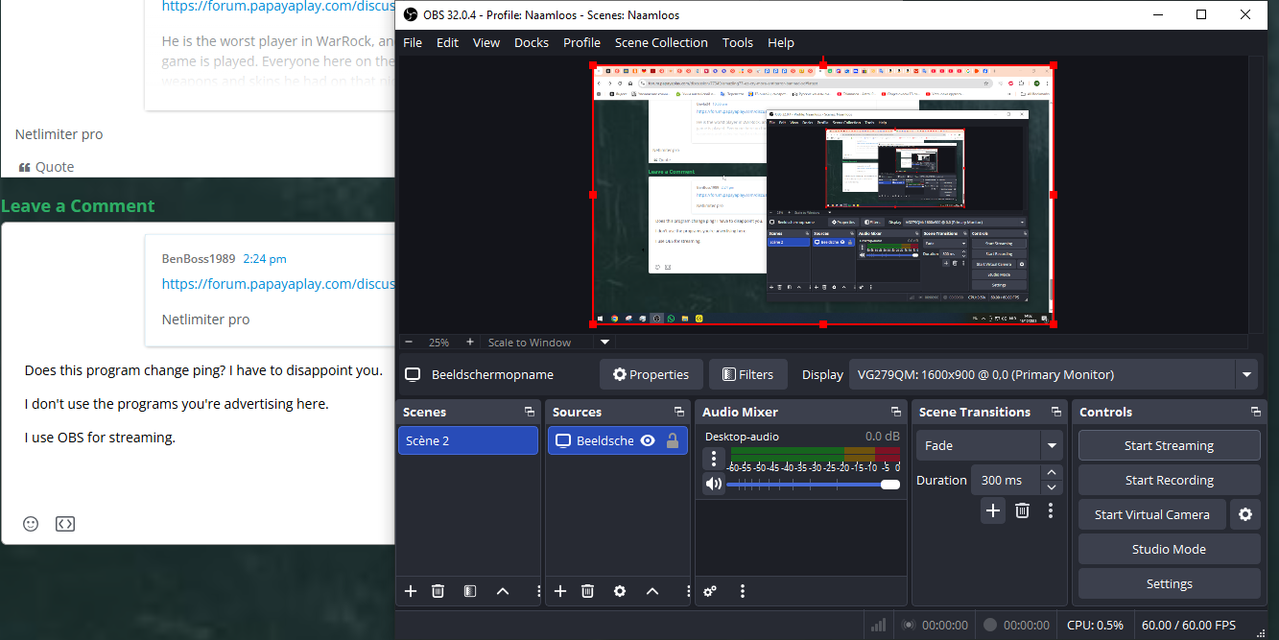Screen dimensions: 1279x640
Task: Open the File menu
Action: 412,43
